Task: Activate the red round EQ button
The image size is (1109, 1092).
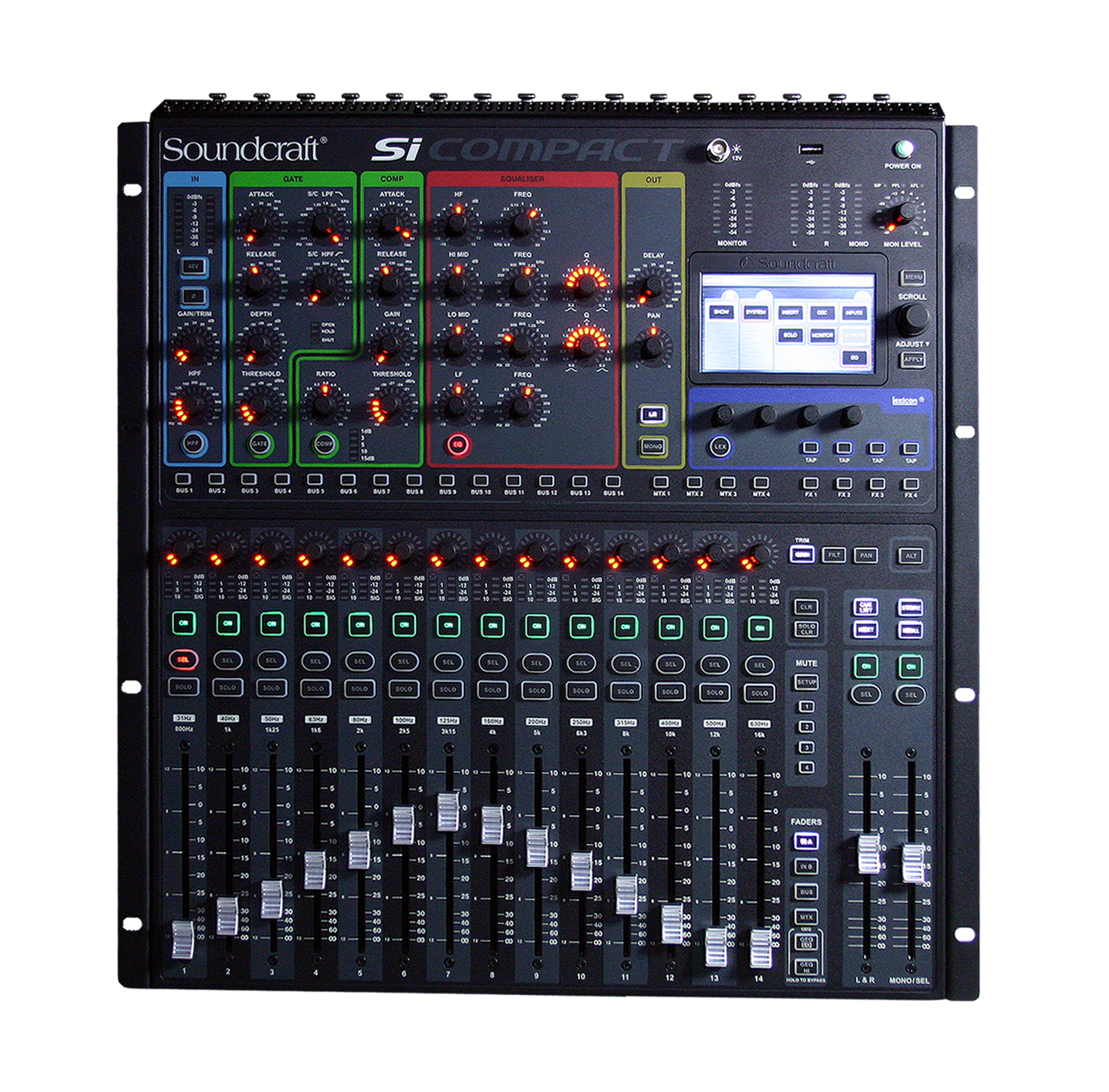Action: tap(457, 444)
